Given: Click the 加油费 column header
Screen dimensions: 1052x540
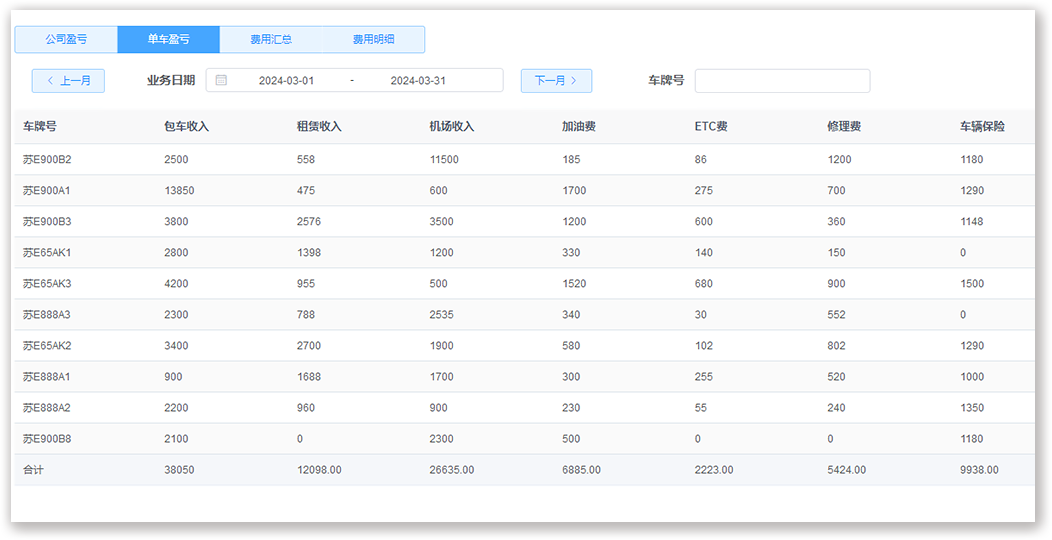Looking at the screenshot, I should [579, 127].
